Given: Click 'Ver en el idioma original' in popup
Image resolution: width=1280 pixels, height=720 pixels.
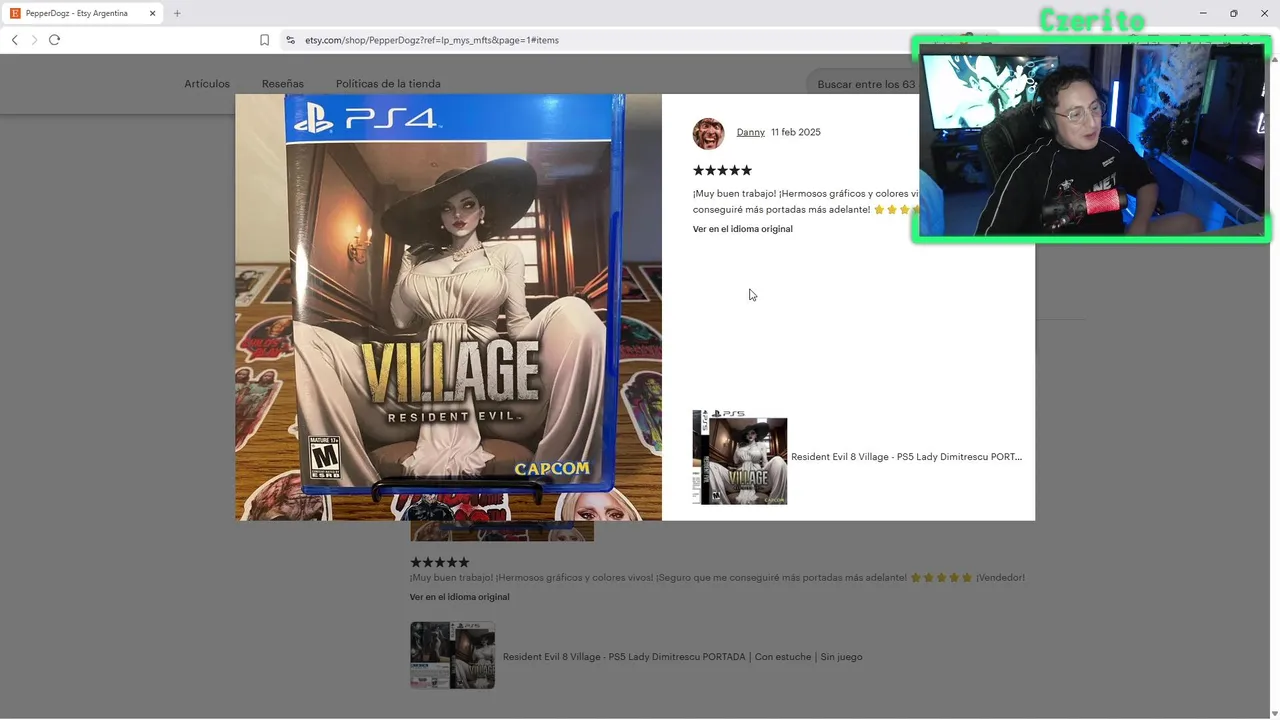Looking at the screenshot, I should tap(742, 229).
